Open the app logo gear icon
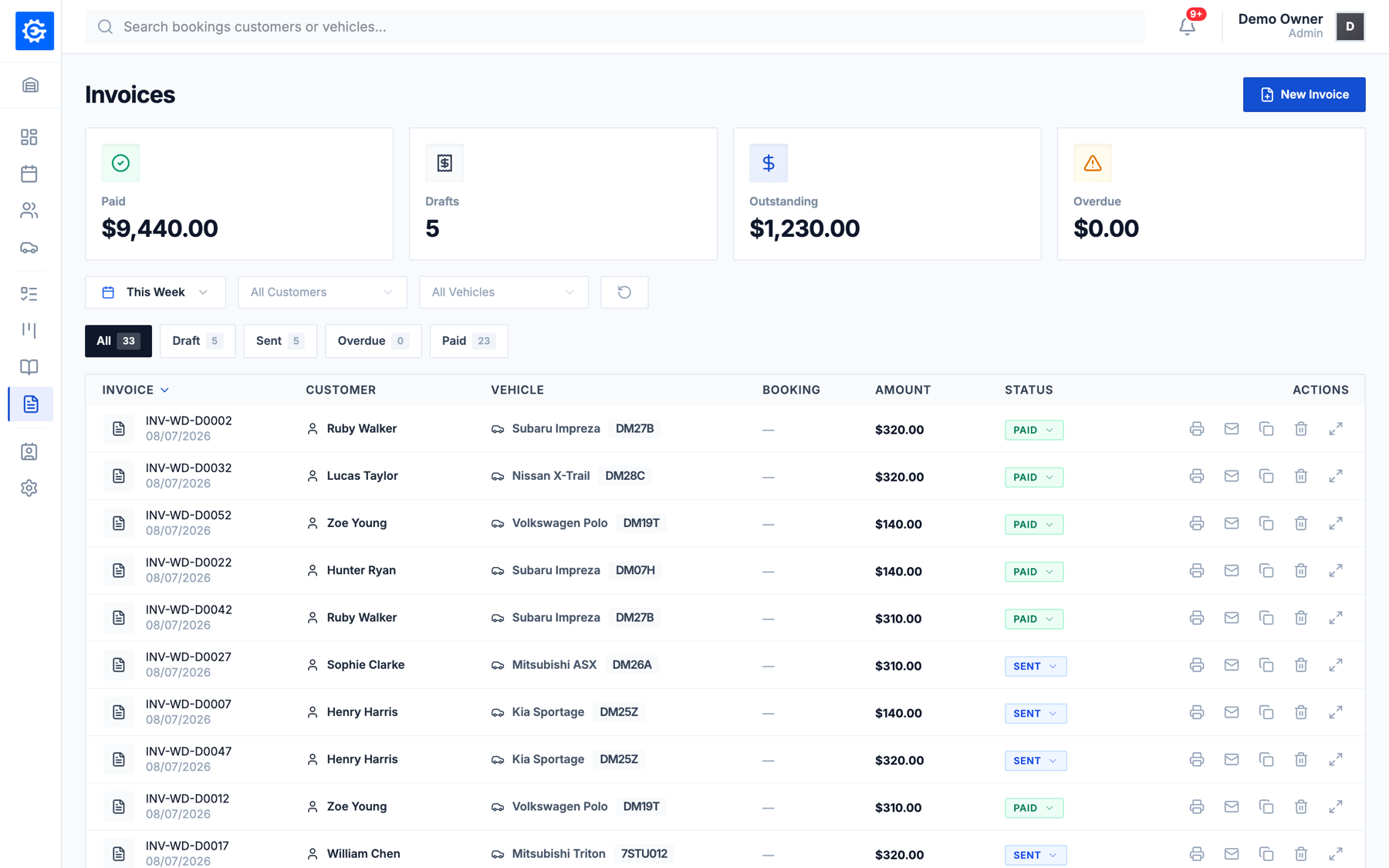The image size is (1389, 868). click(x=34, y=31)
